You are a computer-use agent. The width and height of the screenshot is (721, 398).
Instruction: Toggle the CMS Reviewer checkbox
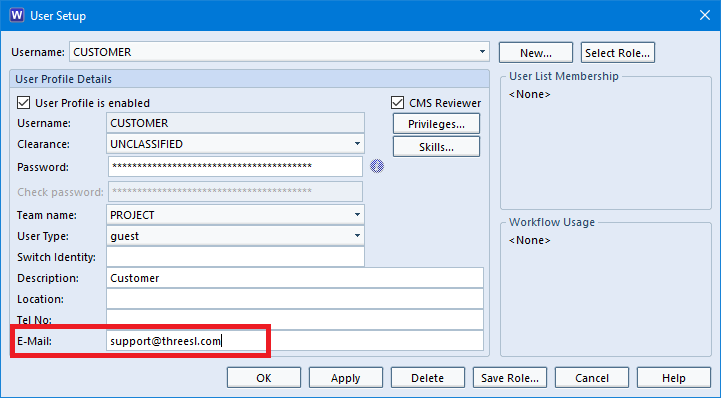click(x=397, y=102)
